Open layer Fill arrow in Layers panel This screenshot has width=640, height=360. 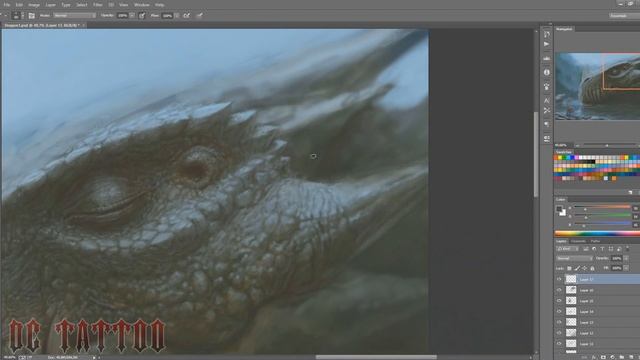pos(626,268)
